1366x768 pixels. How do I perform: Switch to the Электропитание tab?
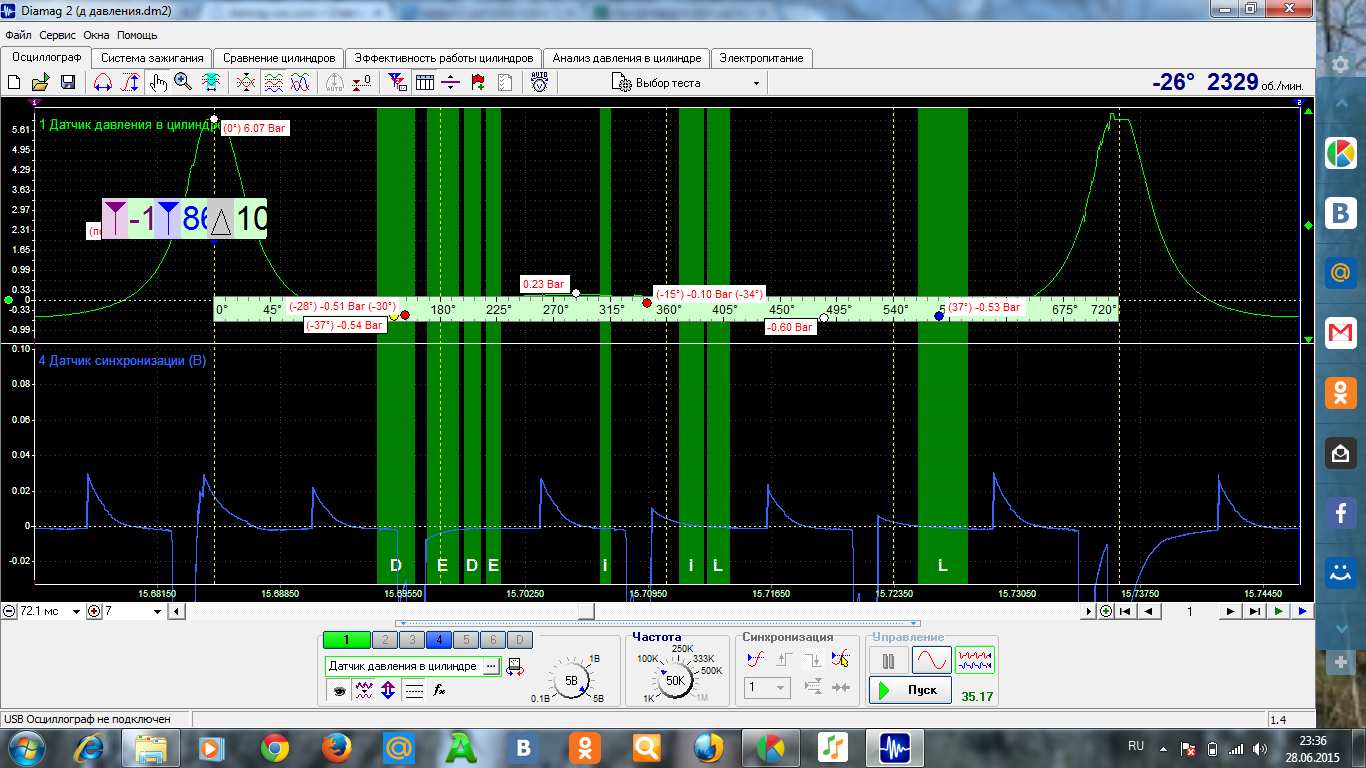click(x=762, y=58)
